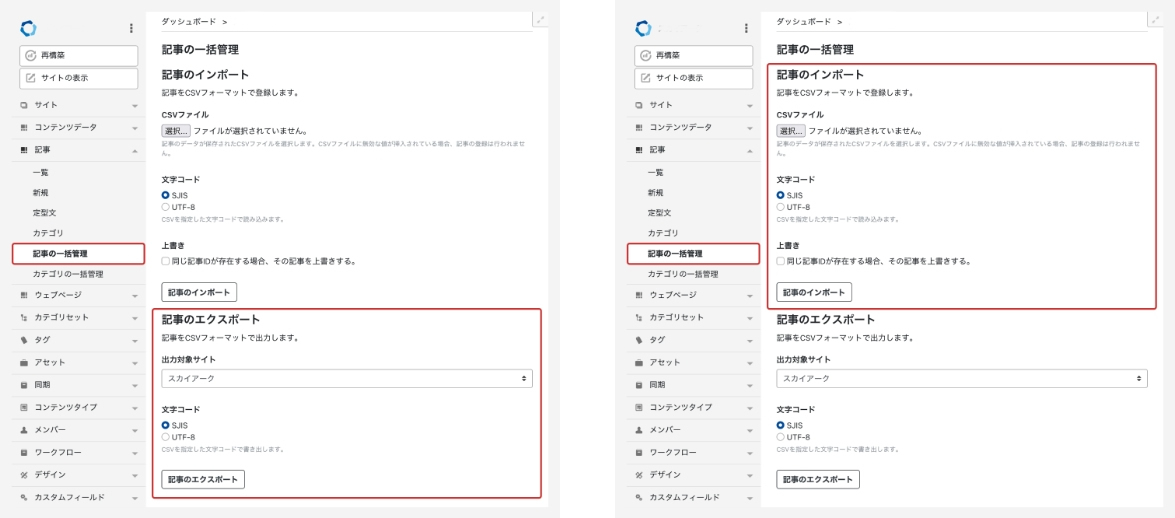
Task: Click the 再構築 rebuild icon in left screenshot
Action: (x=29, y=55)
